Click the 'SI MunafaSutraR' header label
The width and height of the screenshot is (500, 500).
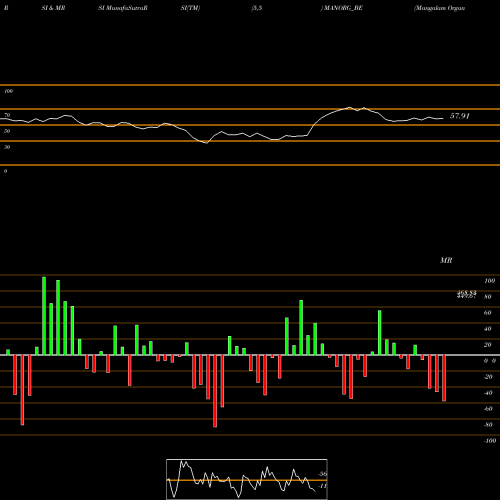(x=123, y=8)
